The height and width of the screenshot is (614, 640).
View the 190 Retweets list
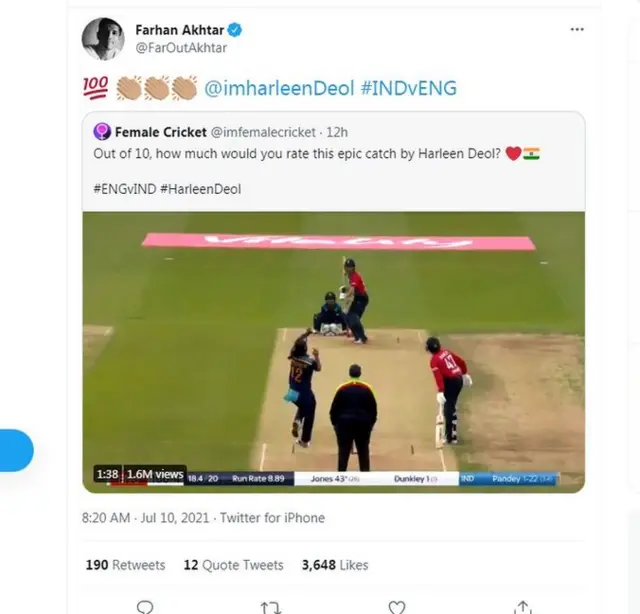click(x=125, y=565)
